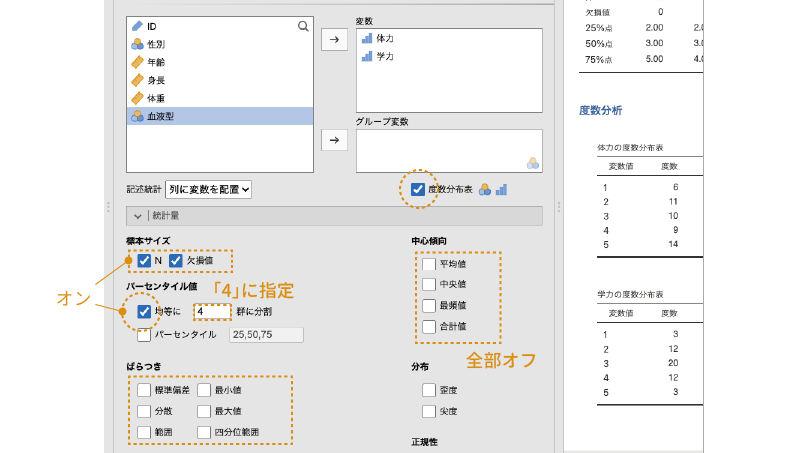This screenshot has width=800, height=453.
Task: Click arrow button to add to グループ変数
Action: (x=334, y=141)
